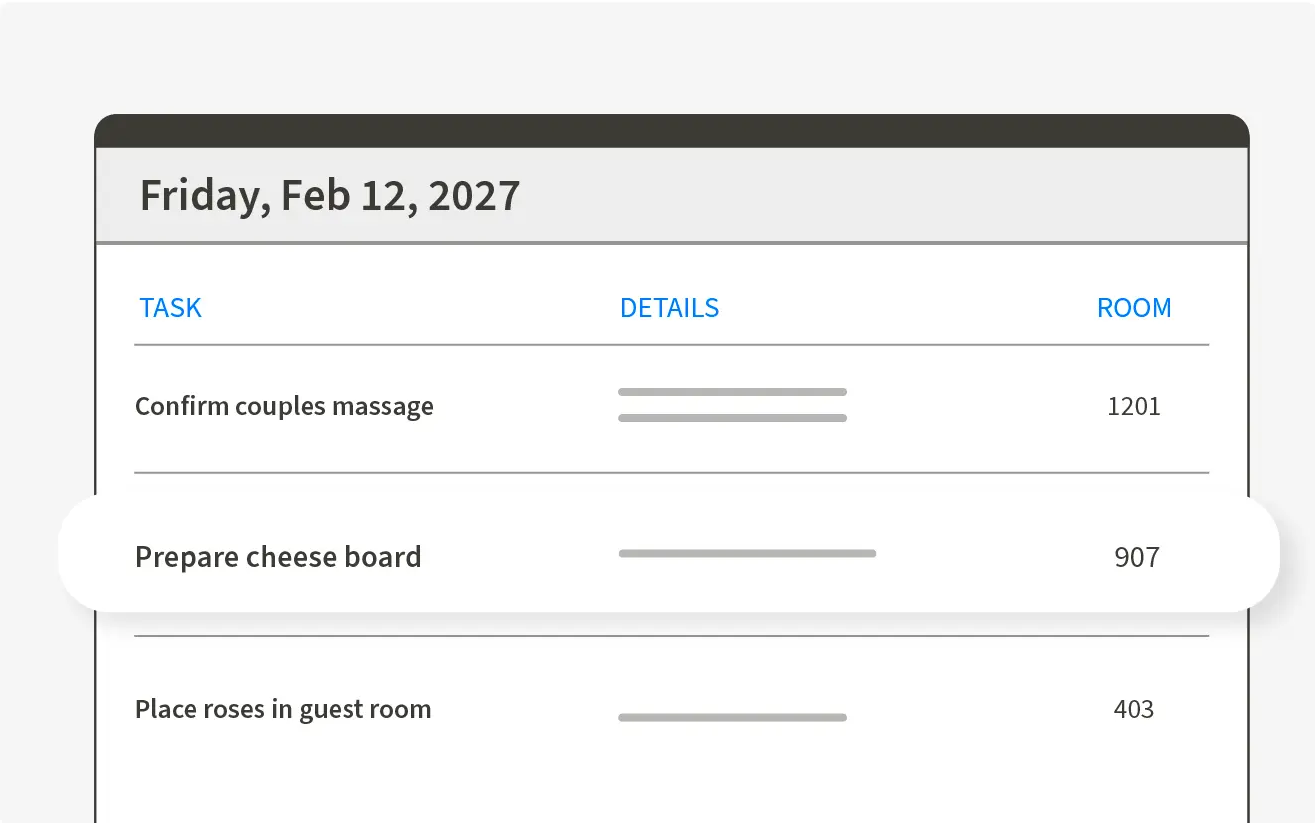Screen dimensions: 1315x823
Task: Sort by the ROOM column header
Action: pyautogui.click(x=1133, y=308)
